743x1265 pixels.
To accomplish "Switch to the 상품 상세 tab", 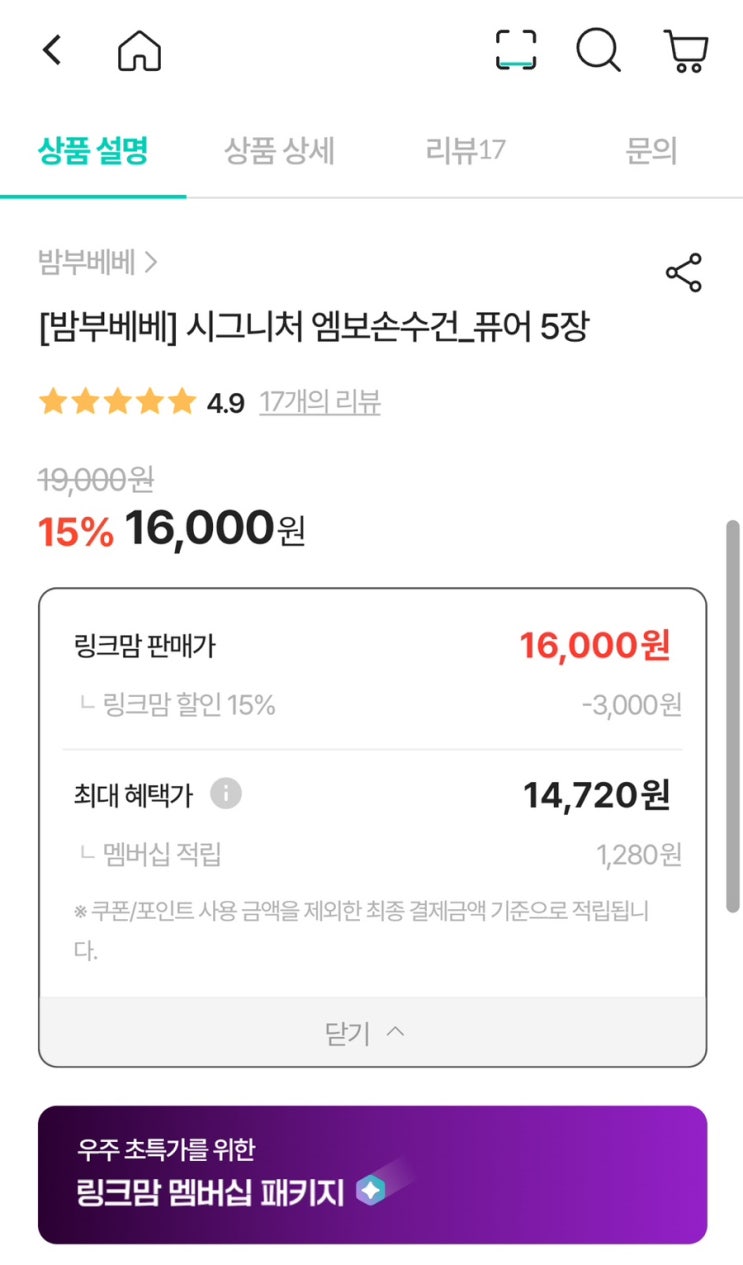I will (279, 151).
